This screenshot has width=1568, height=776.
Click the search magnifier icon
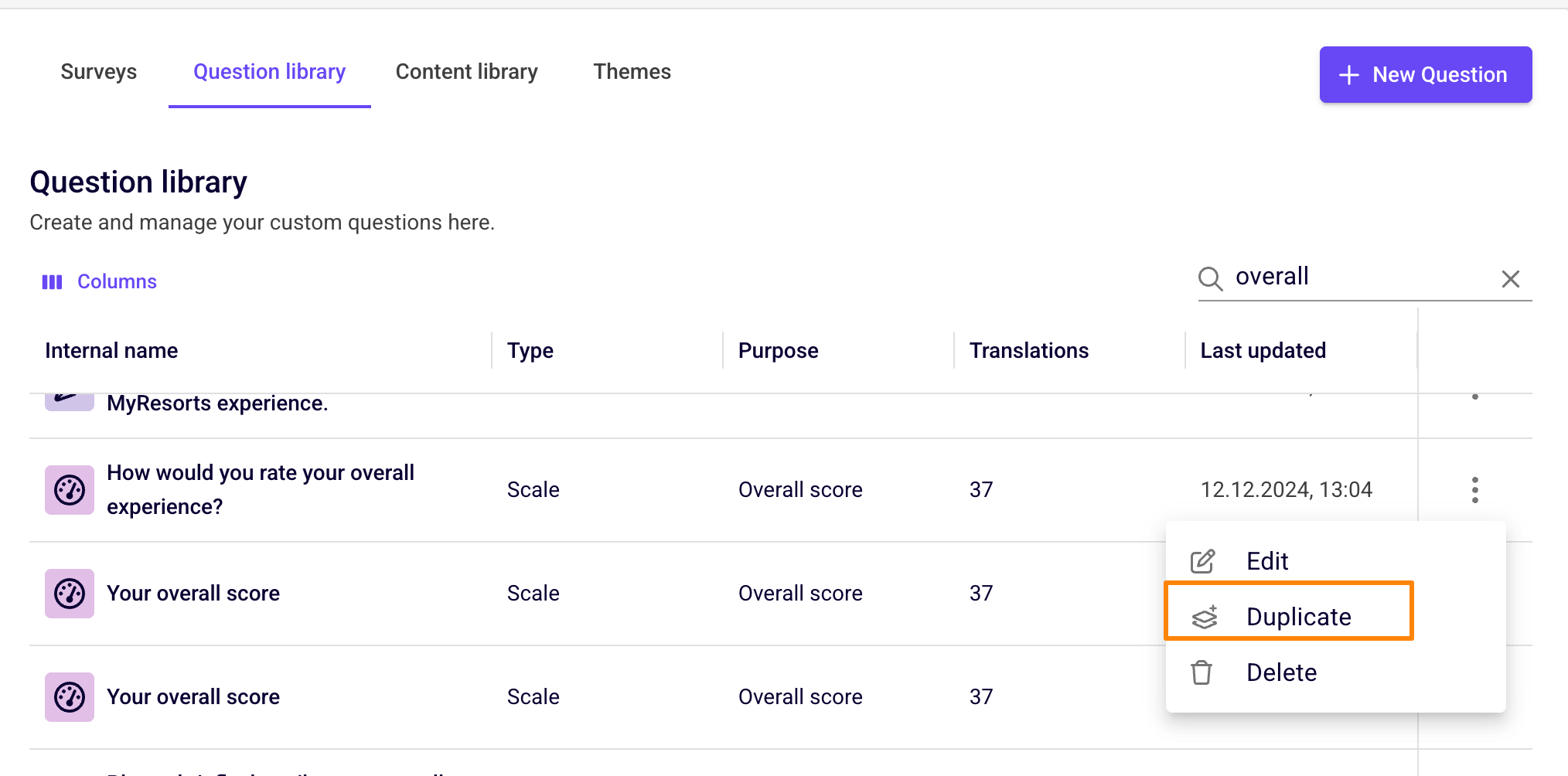coord(1211,278)
